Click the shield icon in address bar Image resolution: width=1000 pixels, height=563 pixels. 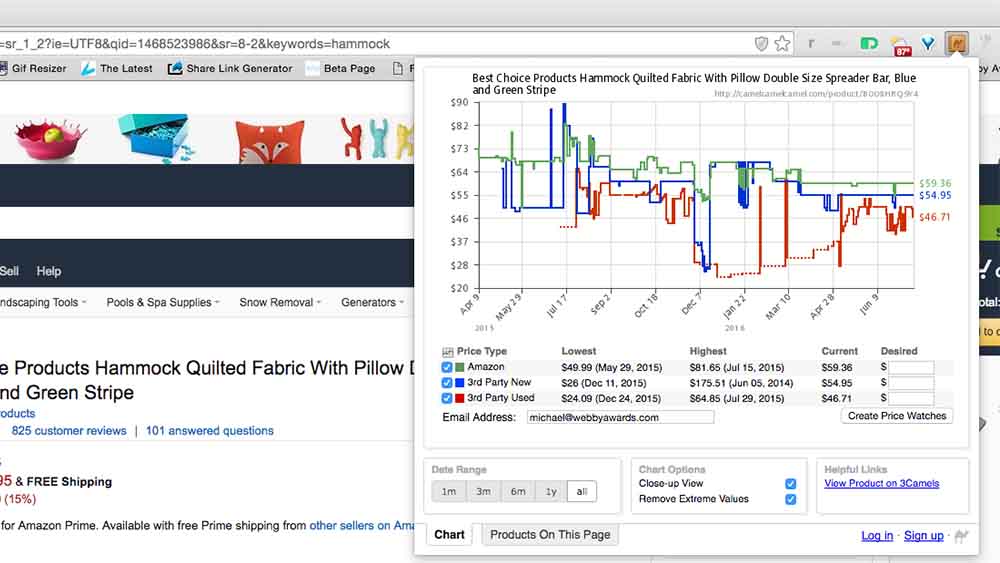(x=761, y=44)
